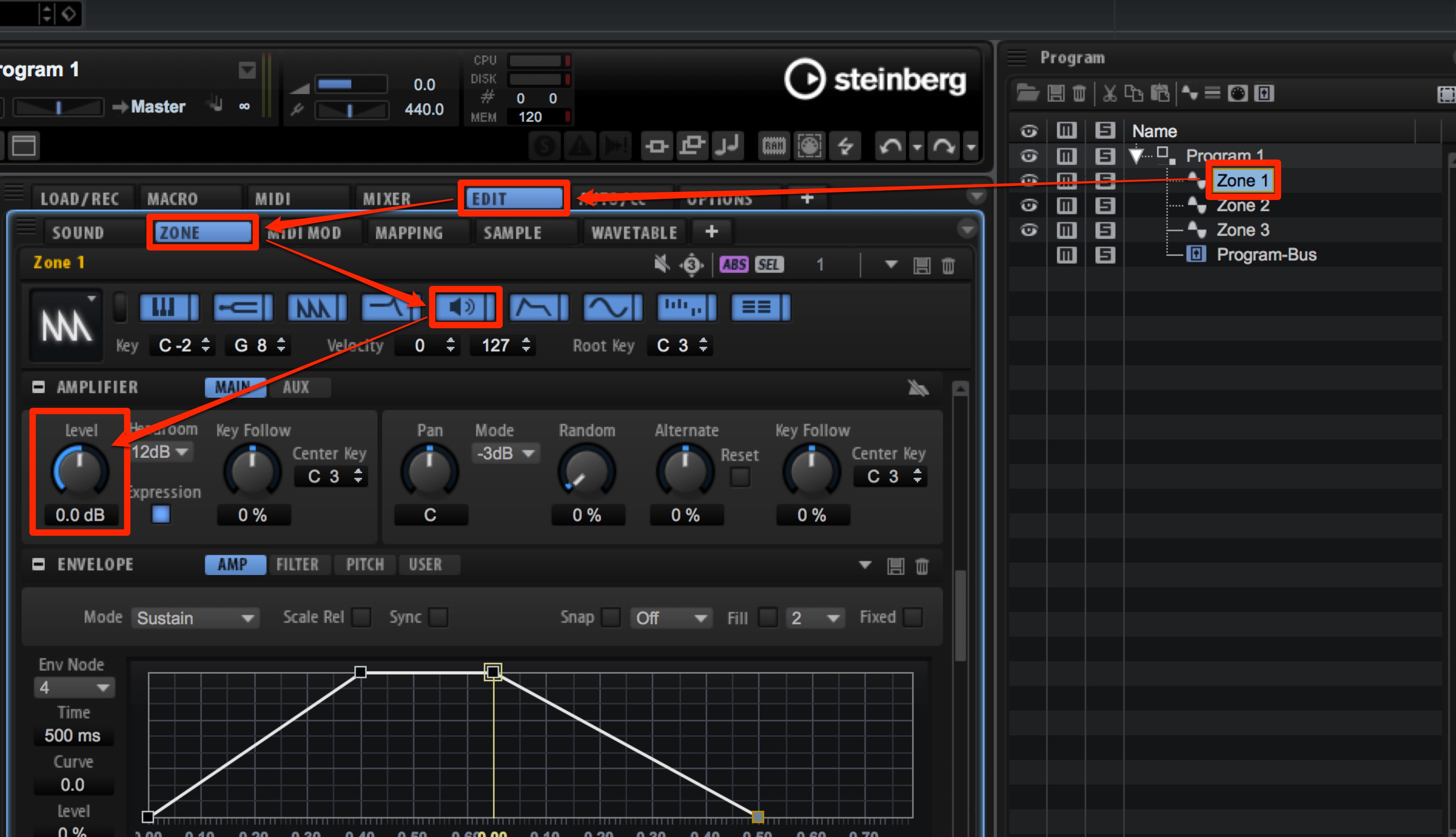Show the voice control section icon
1456x837 pixels.
coord(169,308)
